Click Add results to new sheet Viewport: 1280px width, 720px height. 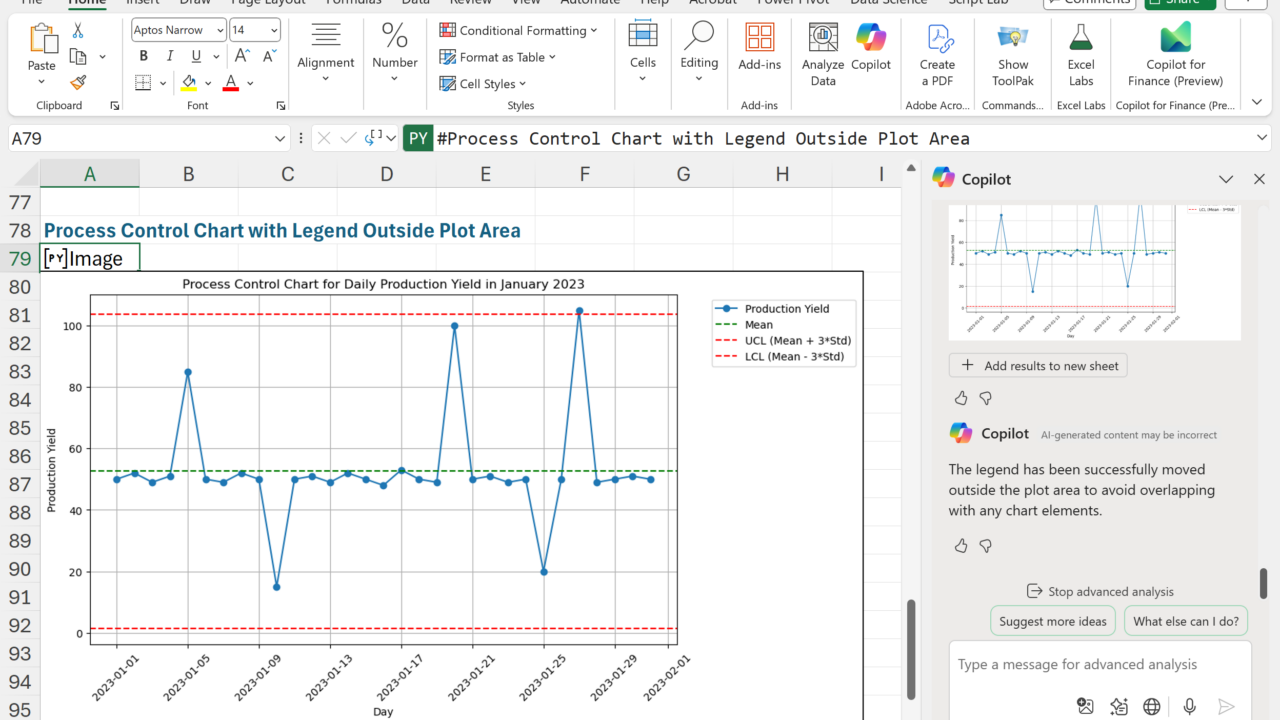1038,366
